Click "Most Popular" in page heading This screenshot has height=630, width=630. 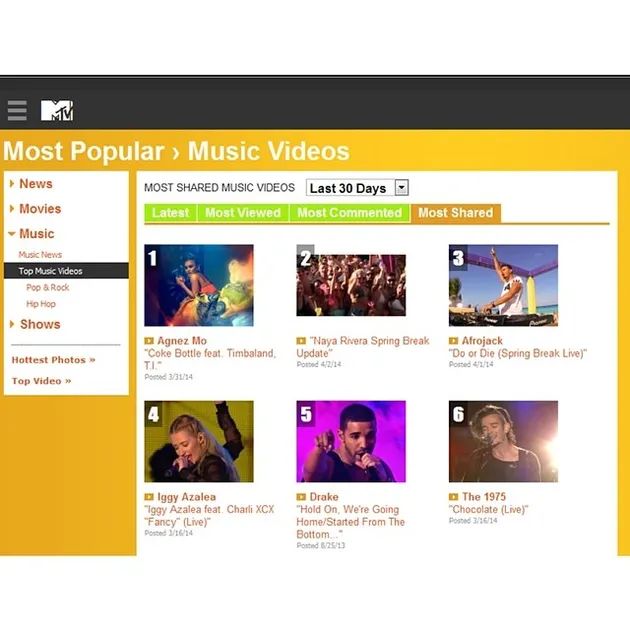(84, 151)
